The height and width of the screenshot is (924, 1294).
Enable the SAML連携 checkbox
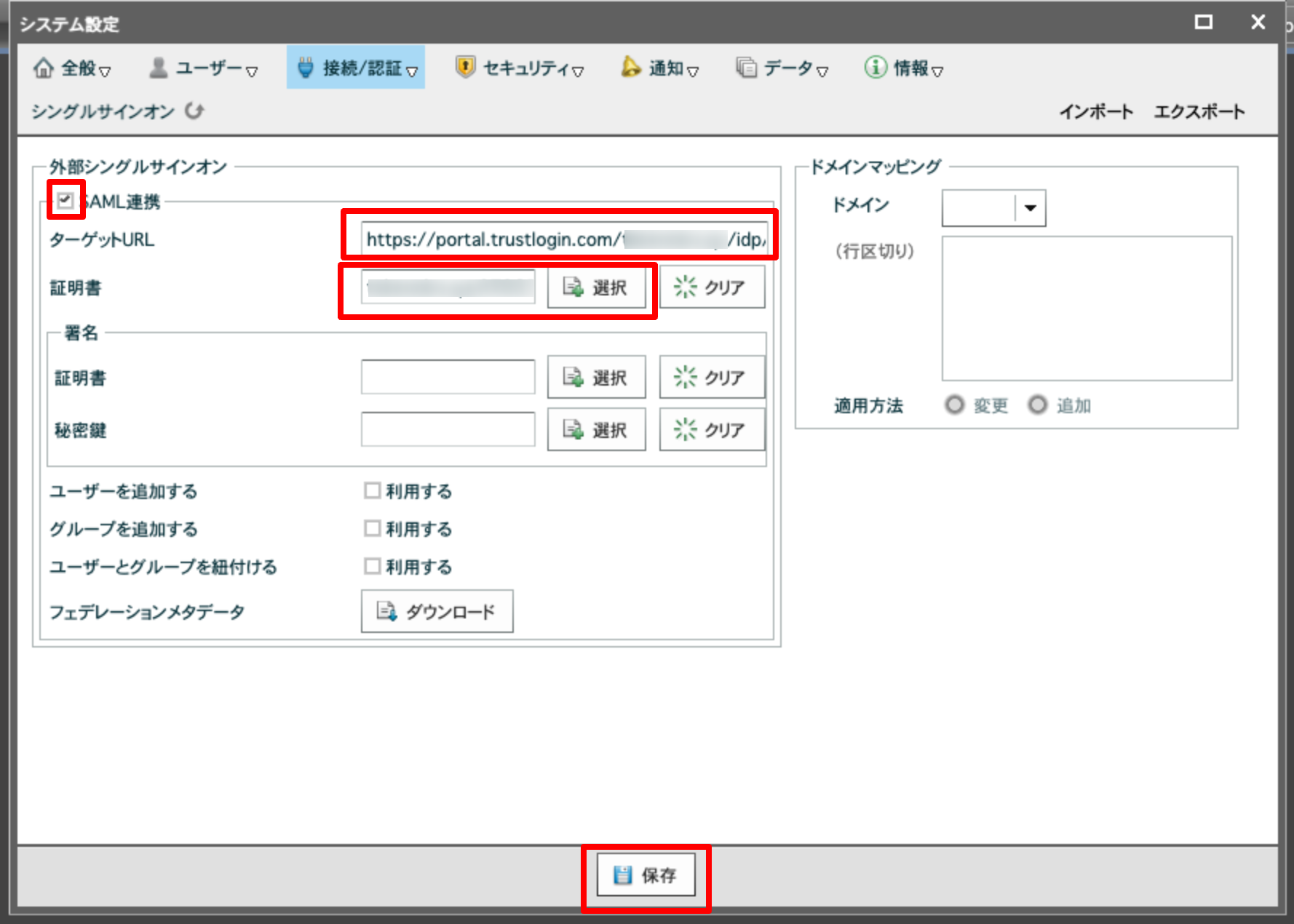click(x=66, y=200)
